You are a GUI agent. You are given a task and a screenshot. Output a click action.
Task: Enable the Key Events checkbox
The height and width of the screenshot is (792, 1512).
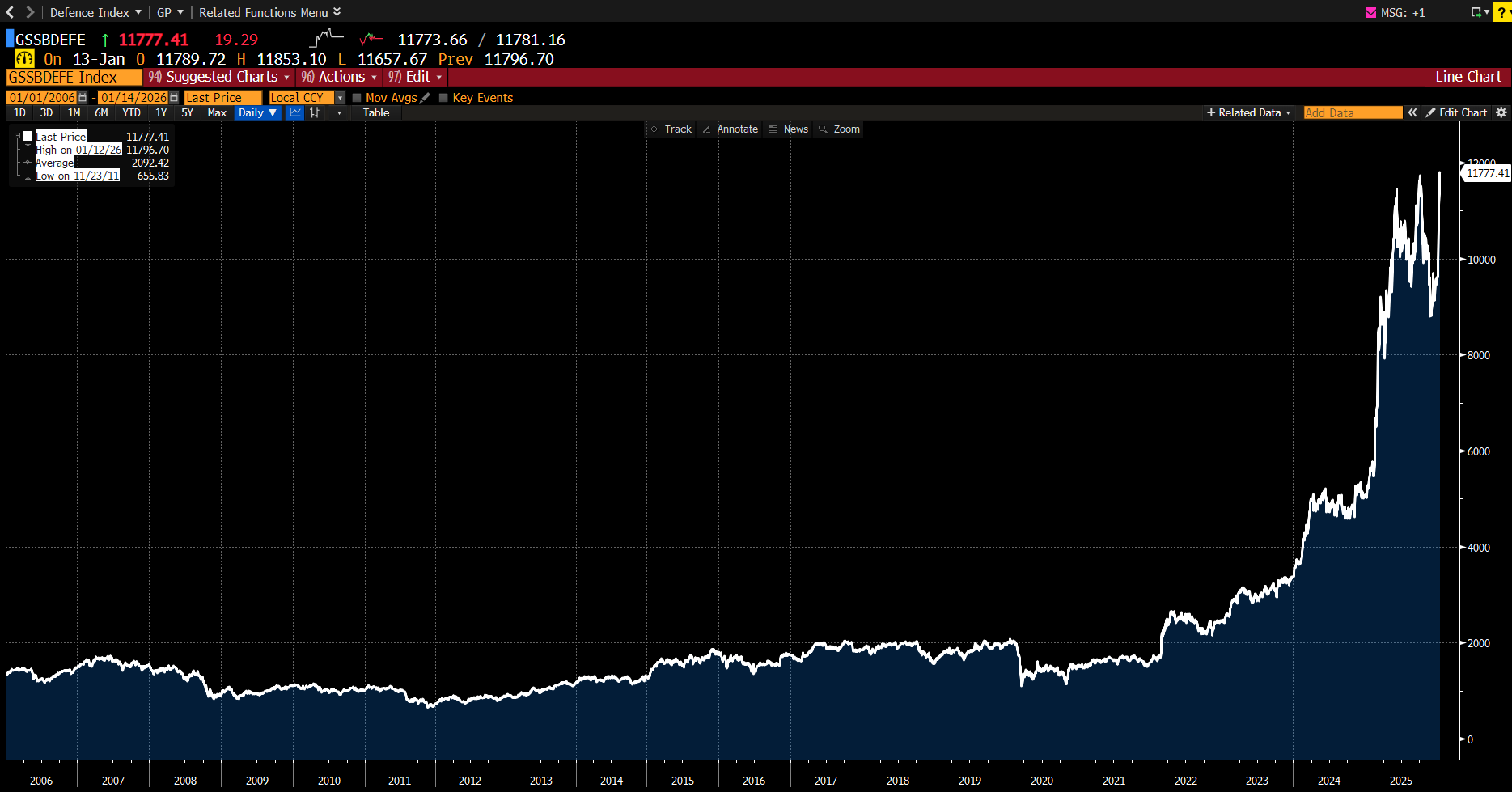point(443,98)
